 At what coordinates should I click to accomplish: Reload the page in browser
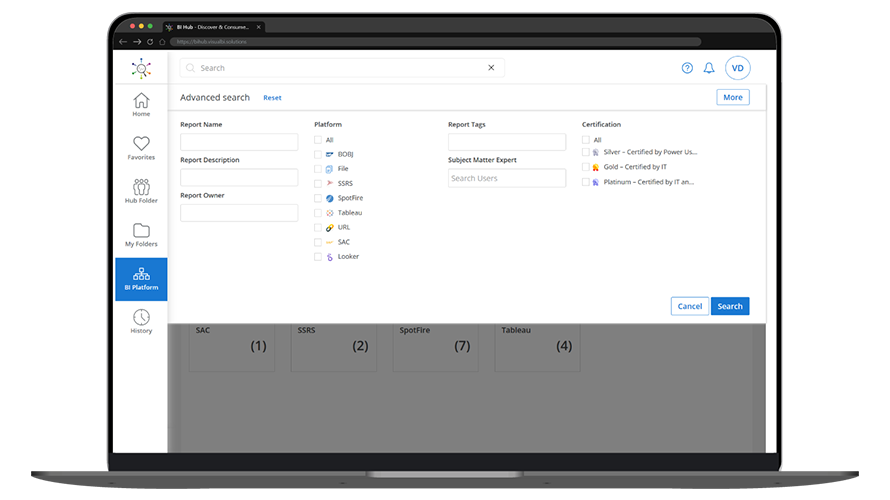tap(150, 41)
